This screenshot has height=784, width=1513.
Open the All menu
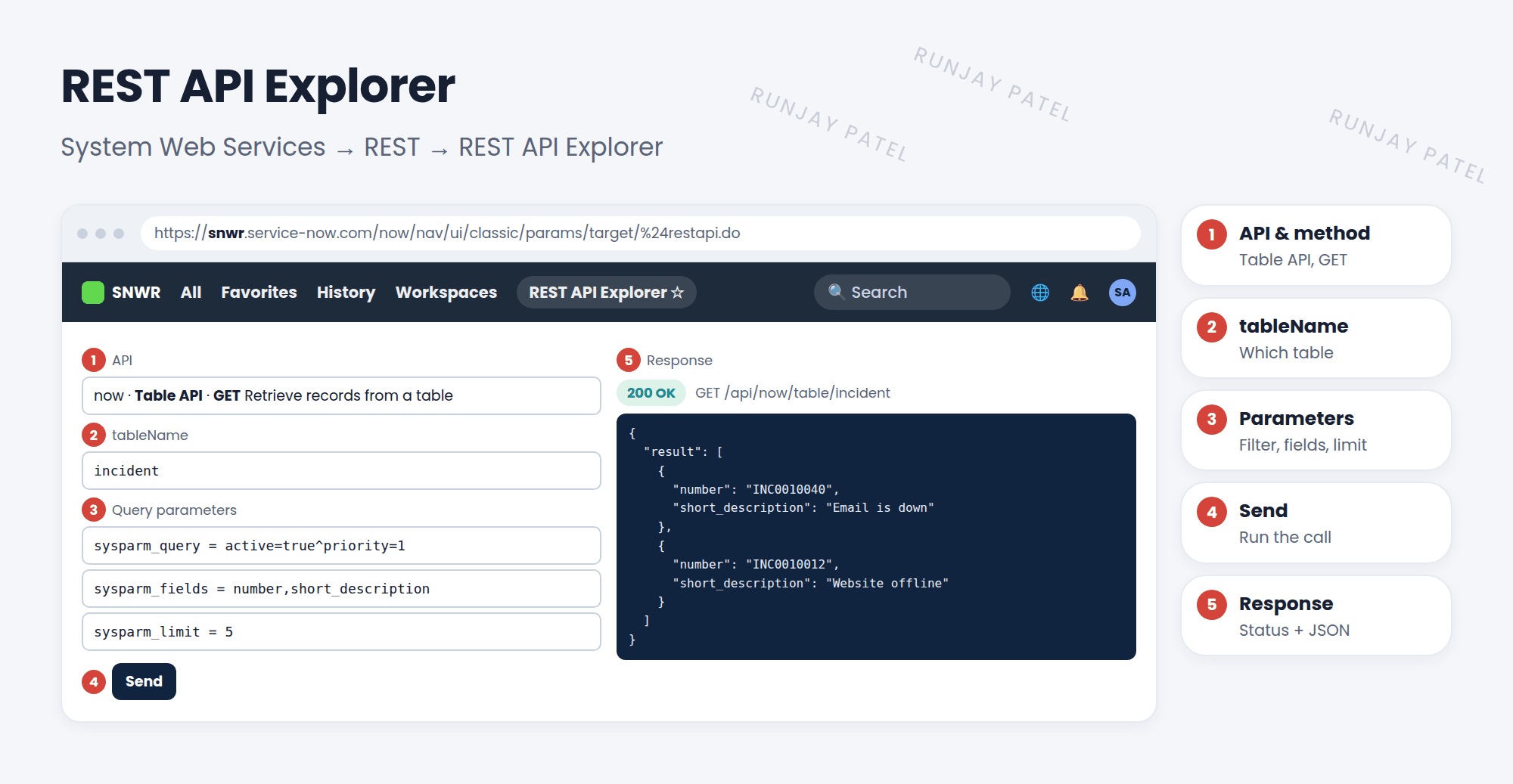point(191,293)
